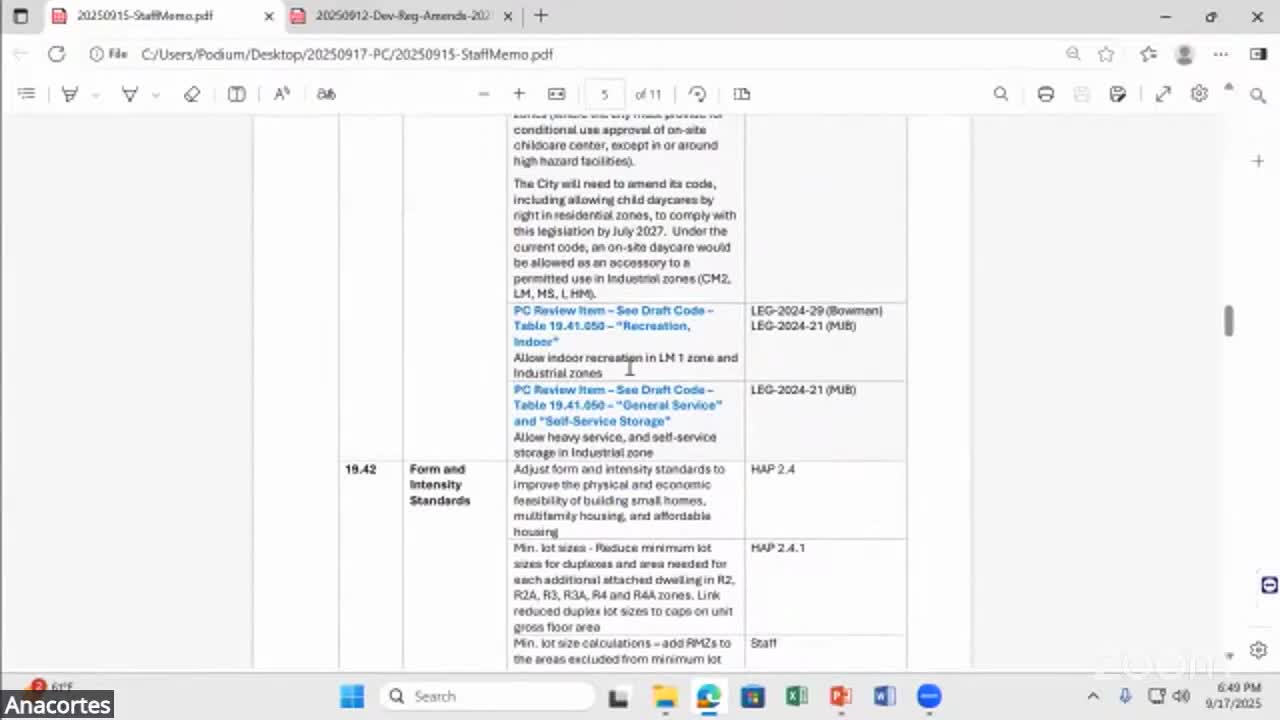This screenshot has height=720, width=1280.
Task: Enter full screen PDF view
Action: (x=1163, y=94)
